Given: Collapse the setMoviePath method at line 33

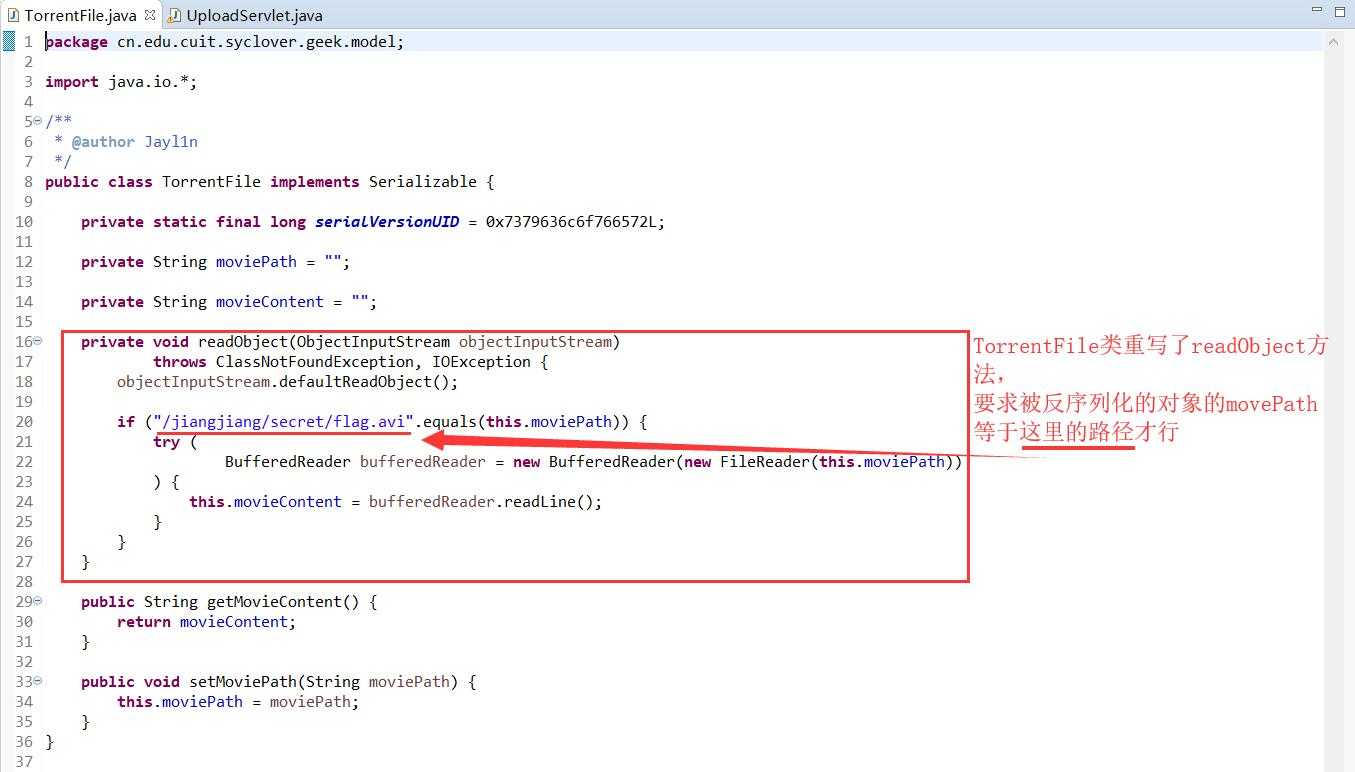Looking at the screenshot, I should pyautogui.click(x=38, y=681).
